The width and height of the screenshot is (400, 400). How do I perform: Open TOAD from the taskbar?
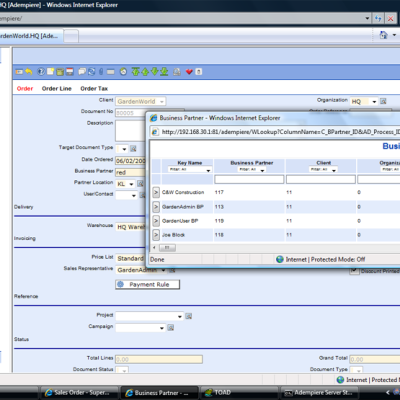[x=239, y=393]
